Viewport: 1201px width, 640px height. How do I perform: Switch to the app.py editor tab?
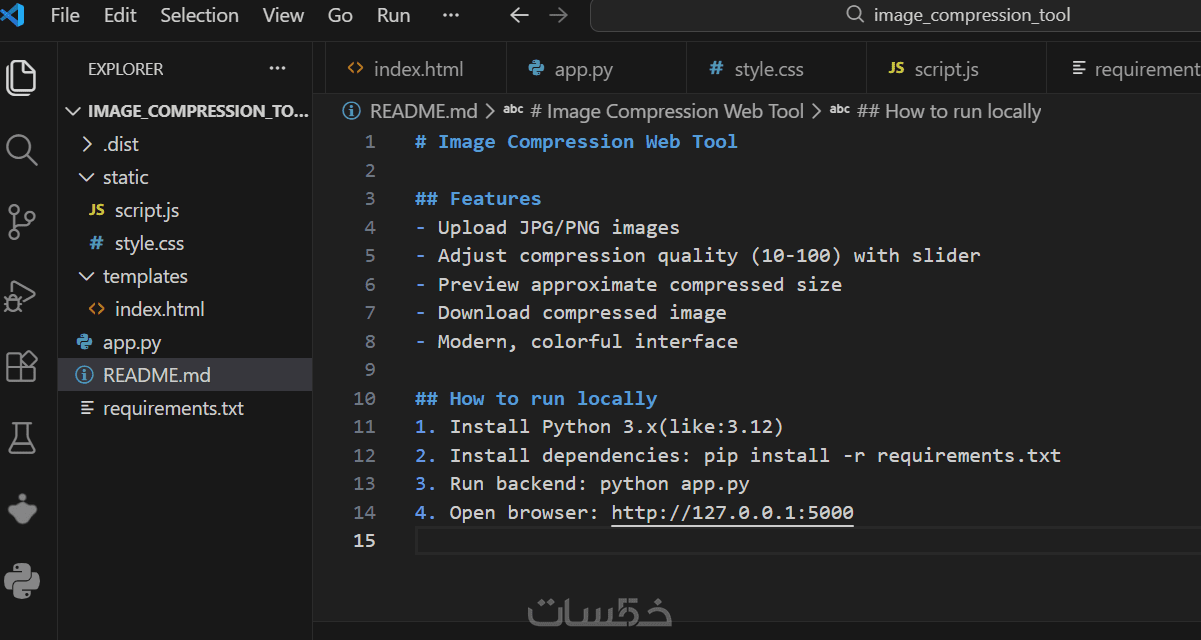[x=583, y=69]
